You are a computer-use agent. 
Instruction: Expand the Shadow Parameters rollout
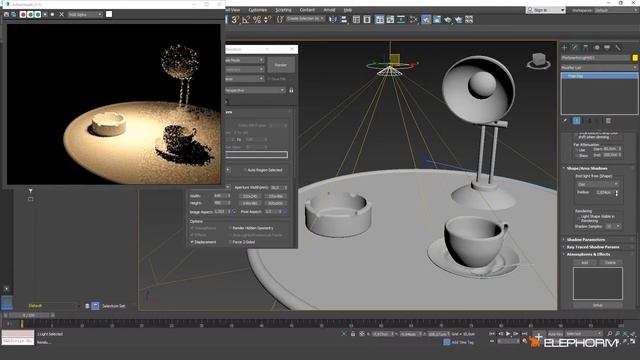point(586,240)
